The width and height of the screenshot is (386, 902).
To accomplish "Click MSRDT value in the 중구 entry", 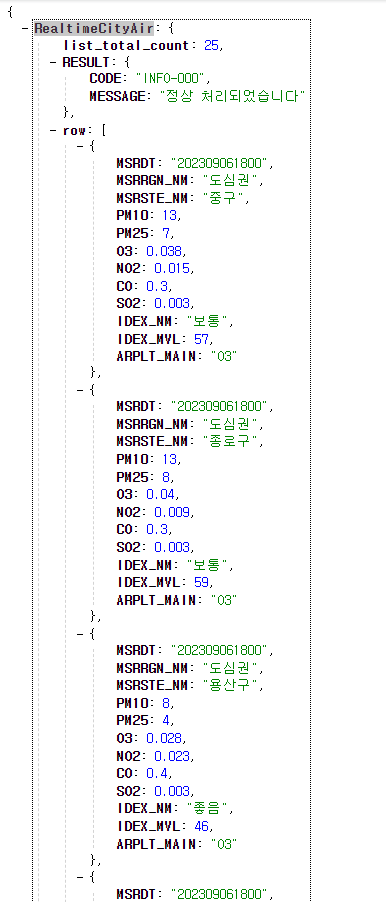I will 219,164.
